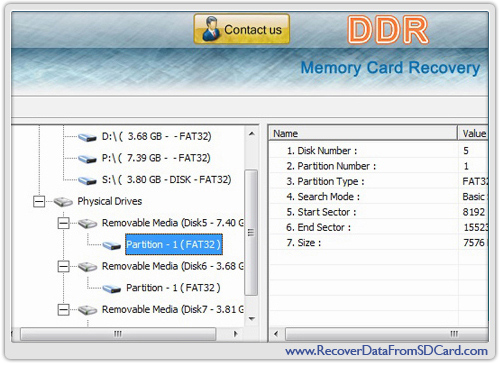Click the Disk7 removable media icon
This screenshot has width=500, height=365.
pyautogui.click(x=87, y=310)
